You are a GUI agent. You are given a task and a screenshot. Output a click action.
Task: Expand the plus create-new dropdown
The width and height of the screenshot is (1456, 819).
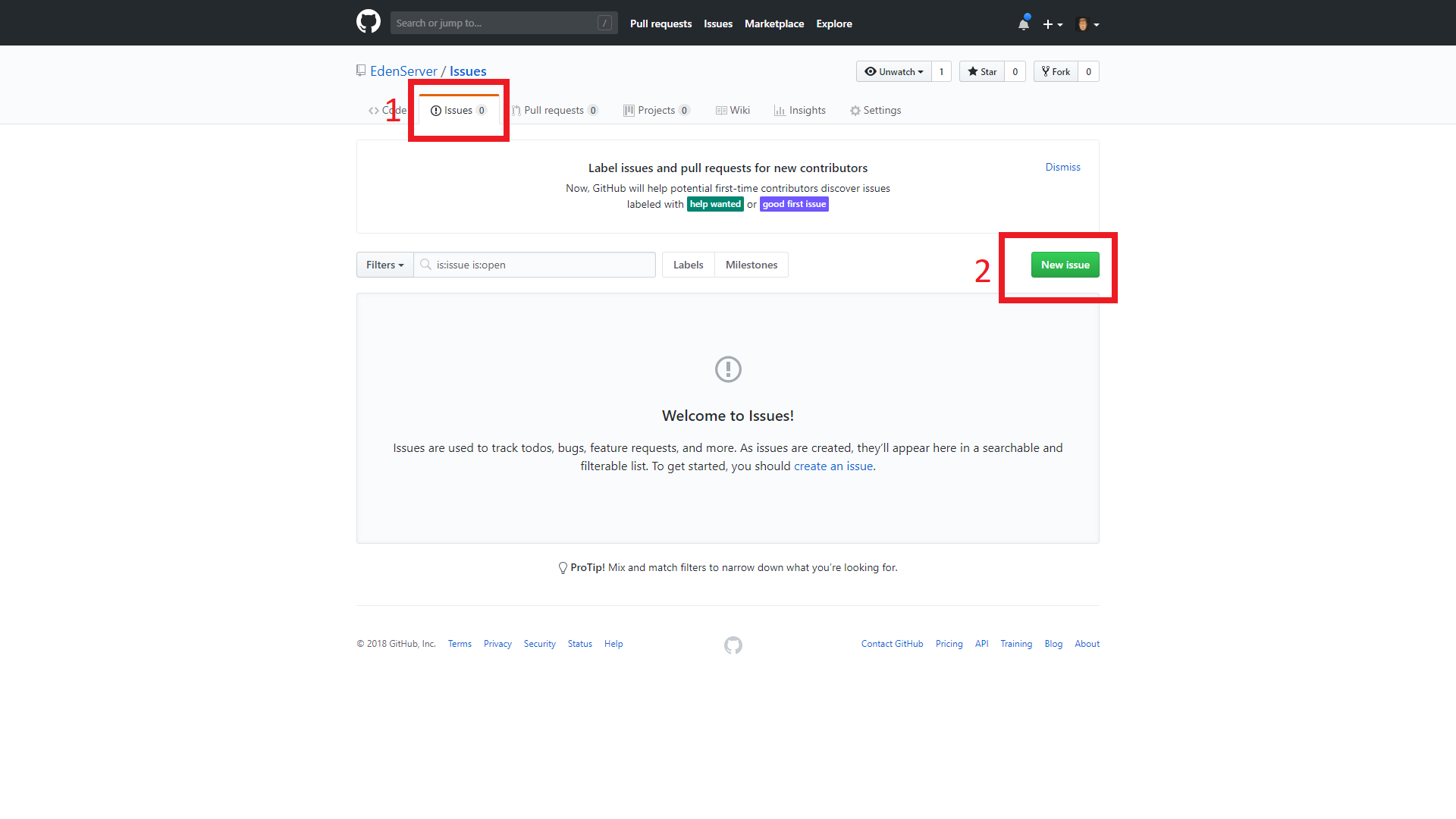pos(1052,24)
